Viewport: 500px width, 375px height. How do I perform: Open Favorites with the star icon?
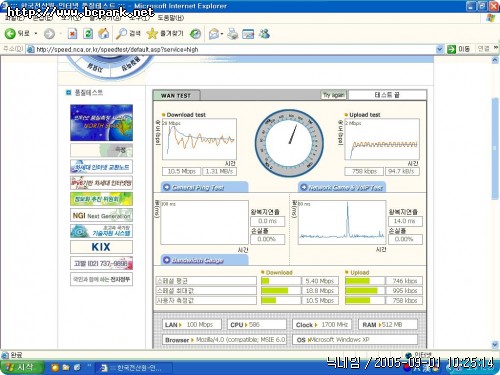tap(165, 33)
